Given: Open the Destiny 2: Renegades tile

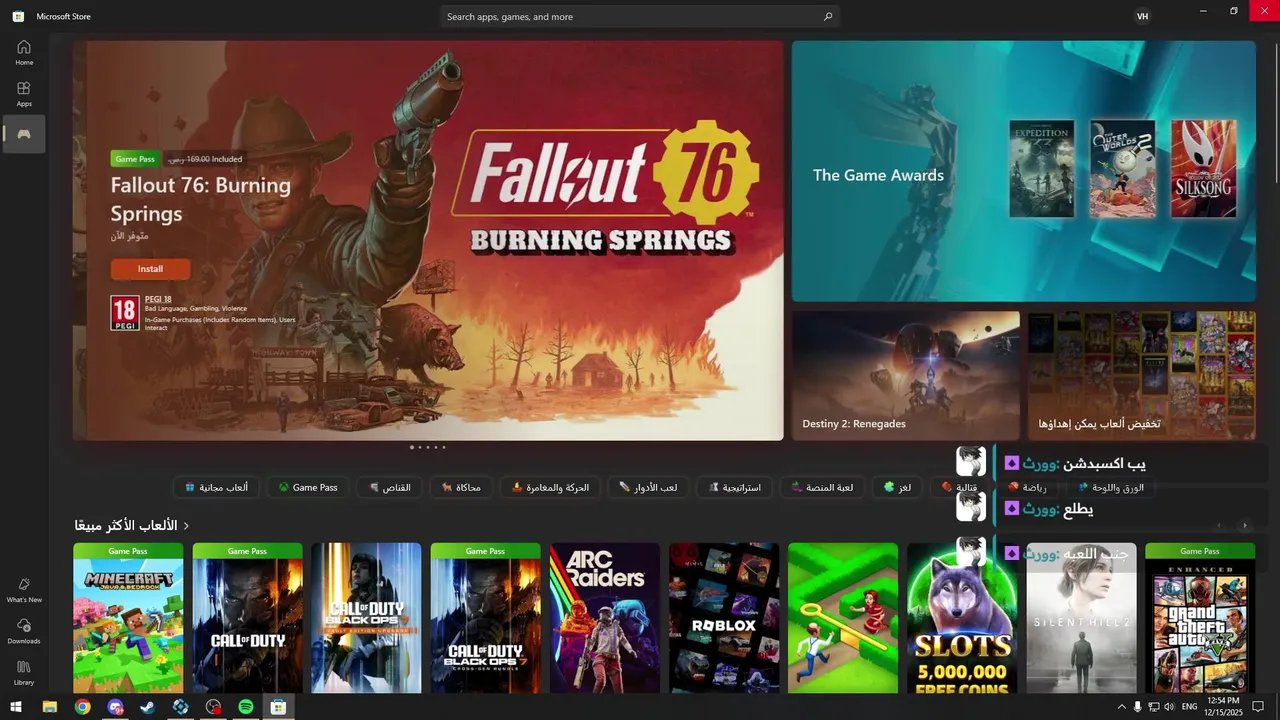Looking at the screenshot, I should (x=906, y=376).
